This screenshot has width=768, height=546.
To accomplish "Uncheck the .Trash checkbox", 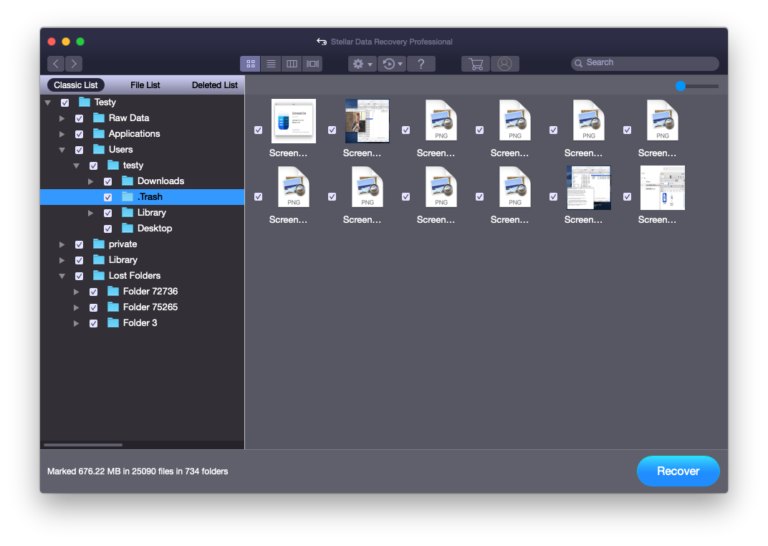I will [x=108, y=197].
